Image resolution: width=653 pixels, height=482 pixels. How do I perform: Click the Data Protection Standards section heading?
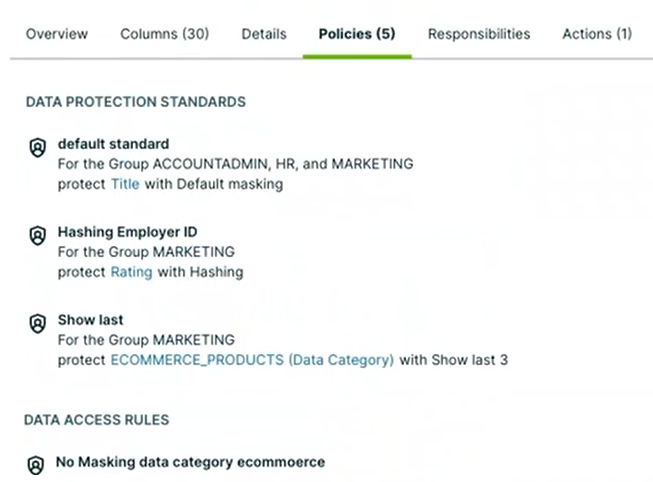pos(135,102)
